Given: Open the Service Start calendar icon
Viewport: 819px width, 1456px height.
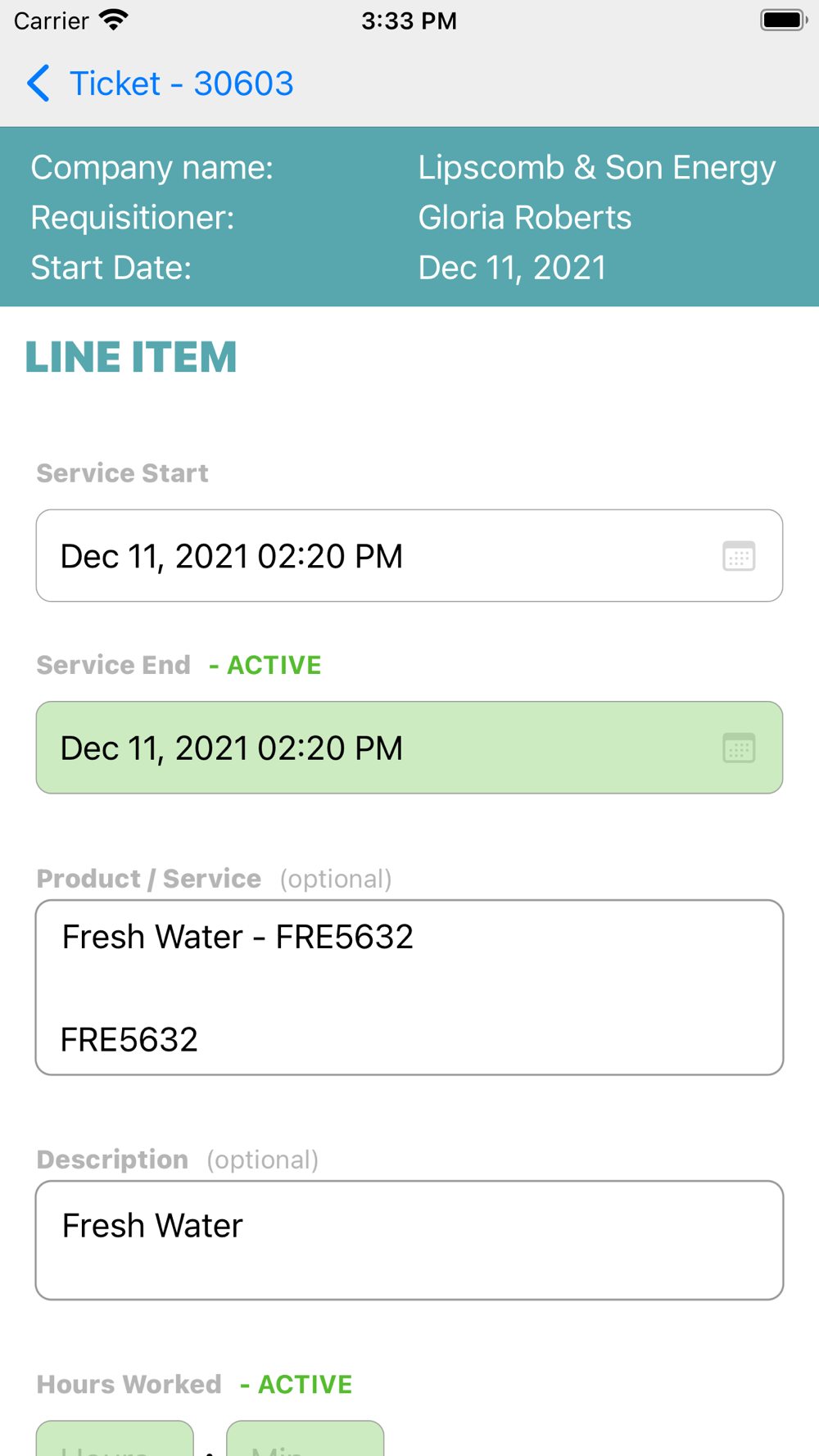Looking at the screenshot, I should tap(739, 556).
